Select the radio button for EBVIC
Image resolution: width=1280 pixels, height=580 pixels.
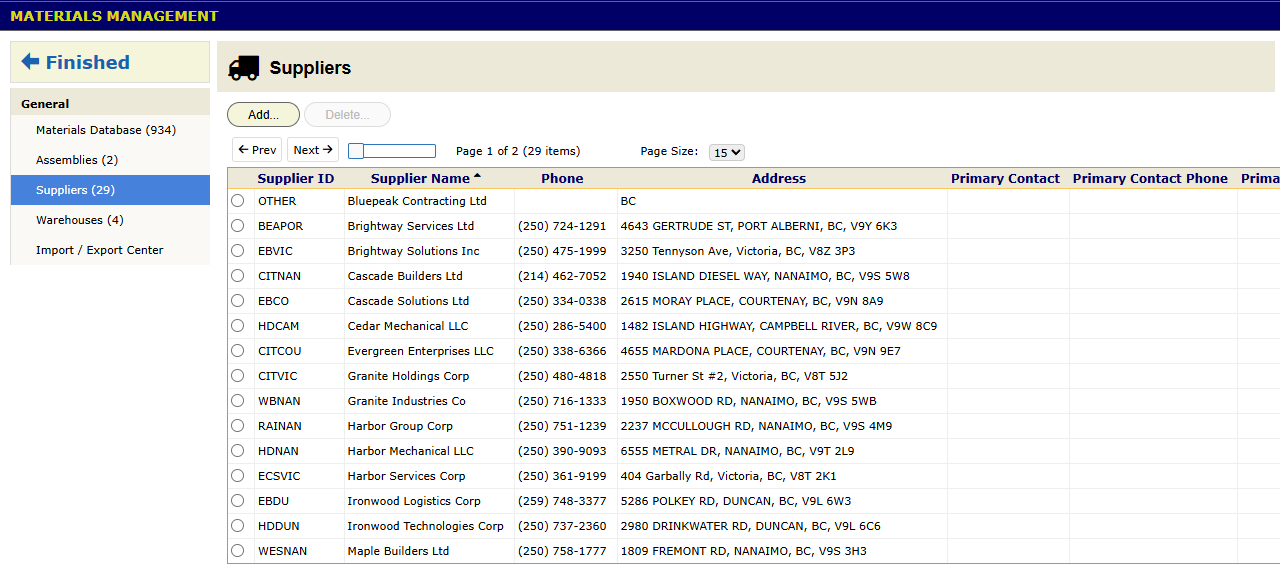[x=237, y=251]
